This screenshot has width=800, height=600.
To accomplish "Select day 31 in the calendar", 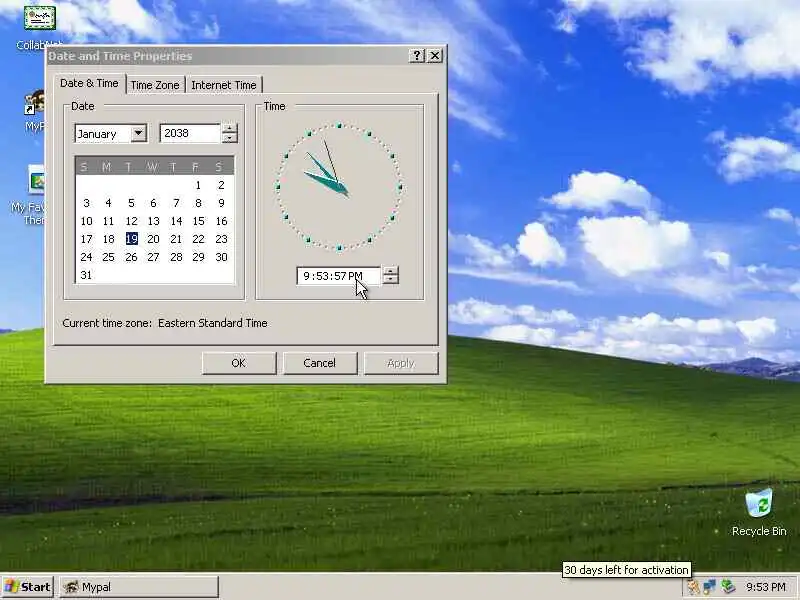I will coord(86,275).
